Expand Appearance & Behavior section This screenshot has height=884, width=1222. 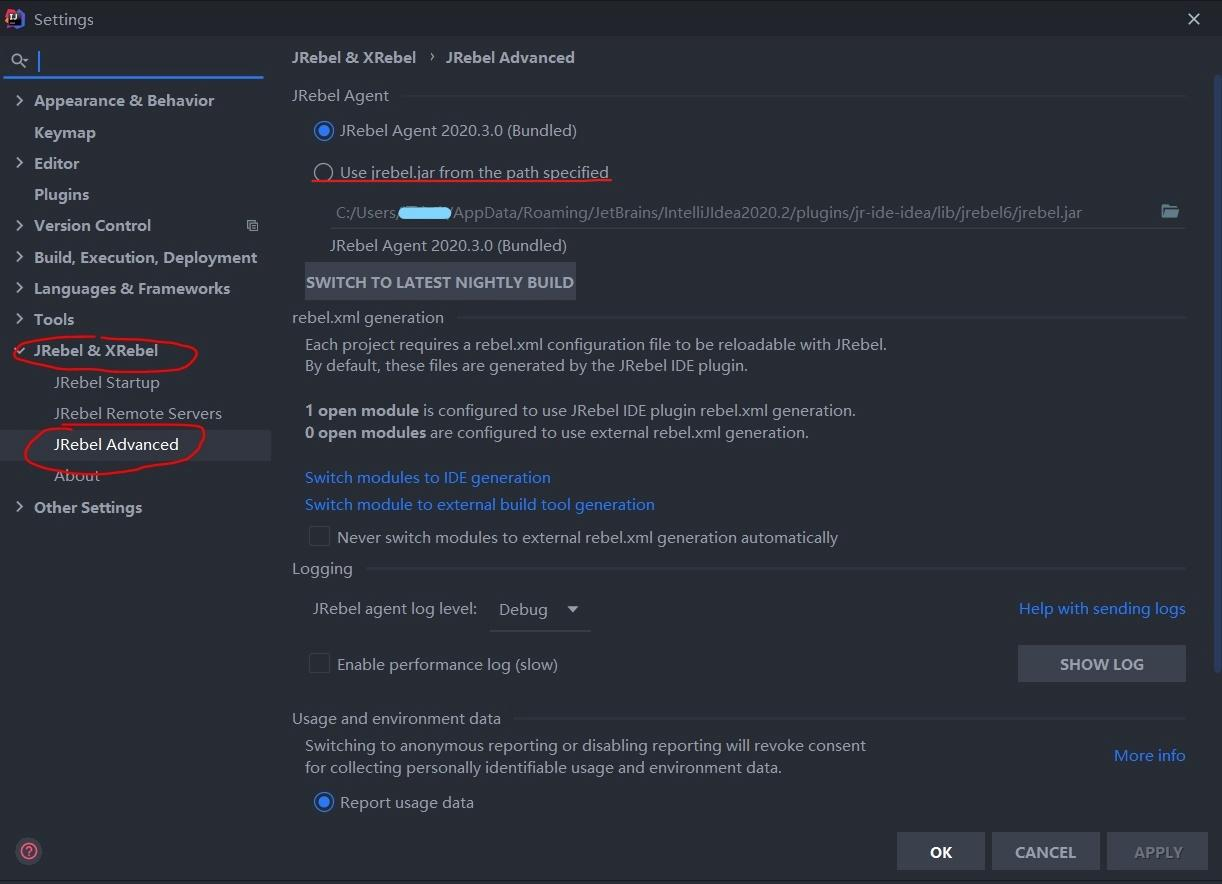tap(19, 100)
